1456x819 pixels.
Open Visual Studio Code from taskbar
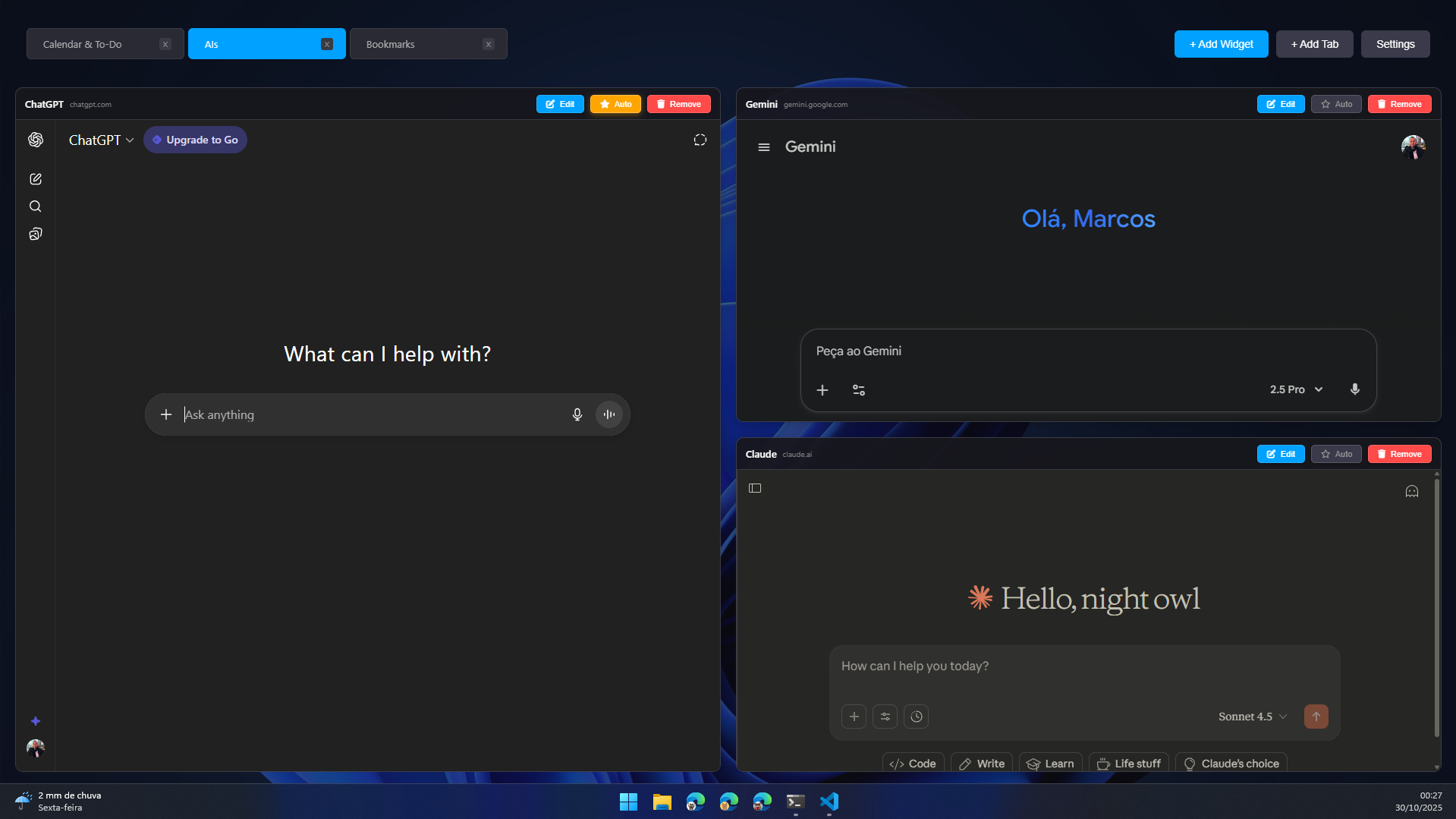tap(829, 802)
